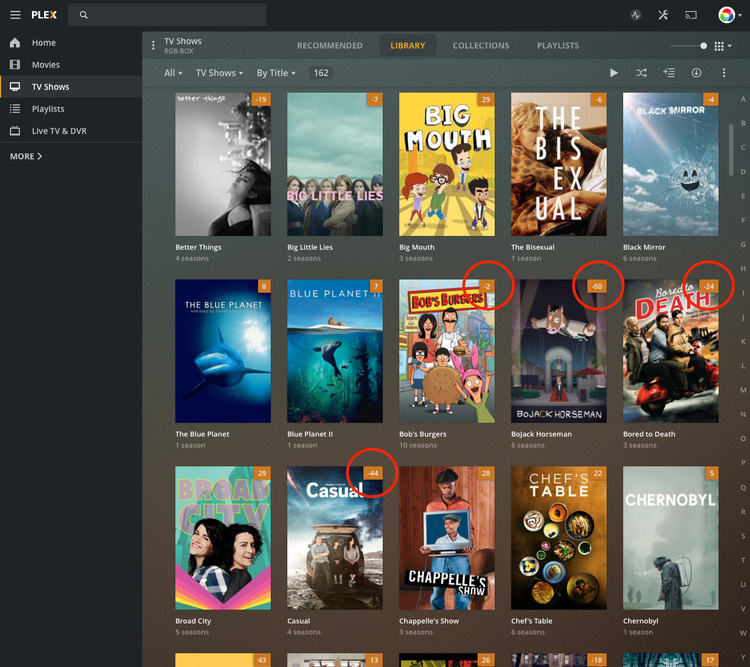Open the activity monitor icon

click(636, 15)
